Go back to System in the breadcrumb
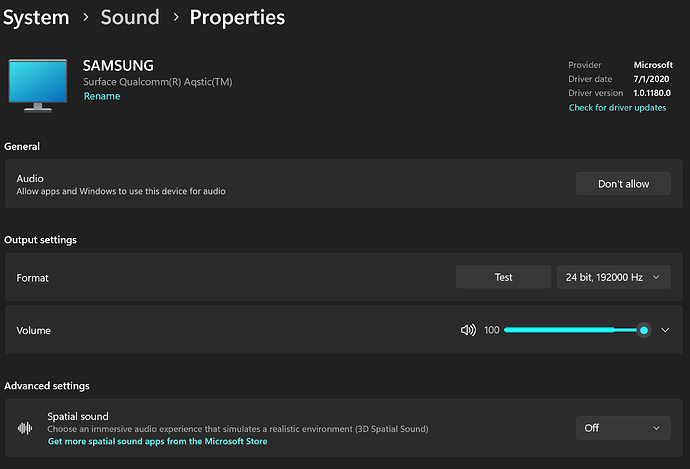Image resolution: width=690 pixels, height=469 pixels. coord(36,17)
